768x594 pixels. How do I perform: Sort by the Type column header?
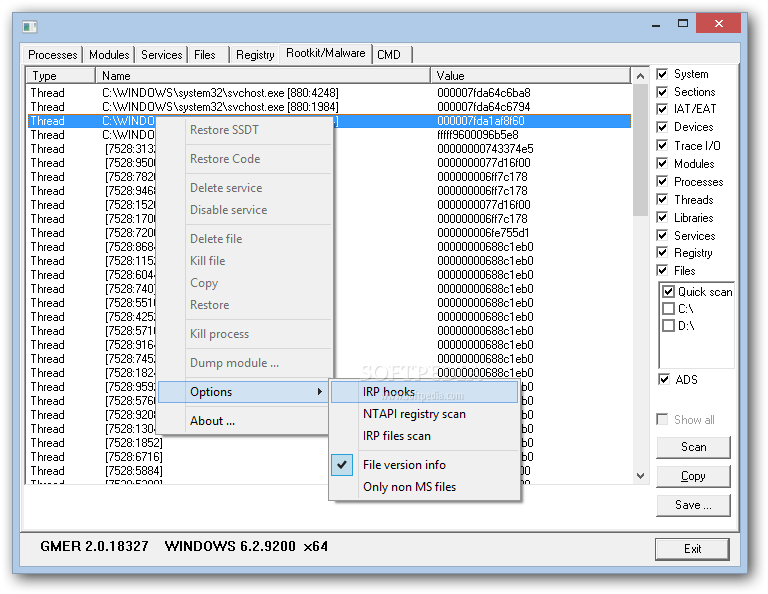pyautogui.click(x=61, y=76)
